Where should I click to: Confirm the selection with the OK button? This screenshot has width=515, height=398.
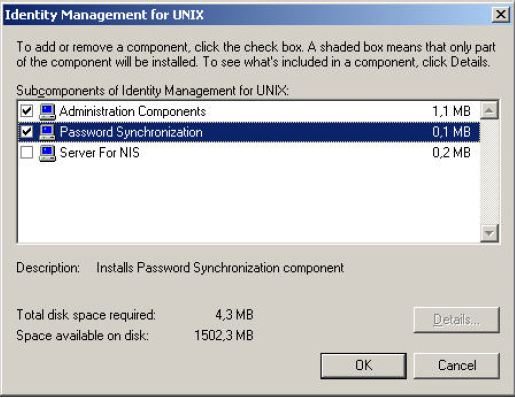point(363,366)
